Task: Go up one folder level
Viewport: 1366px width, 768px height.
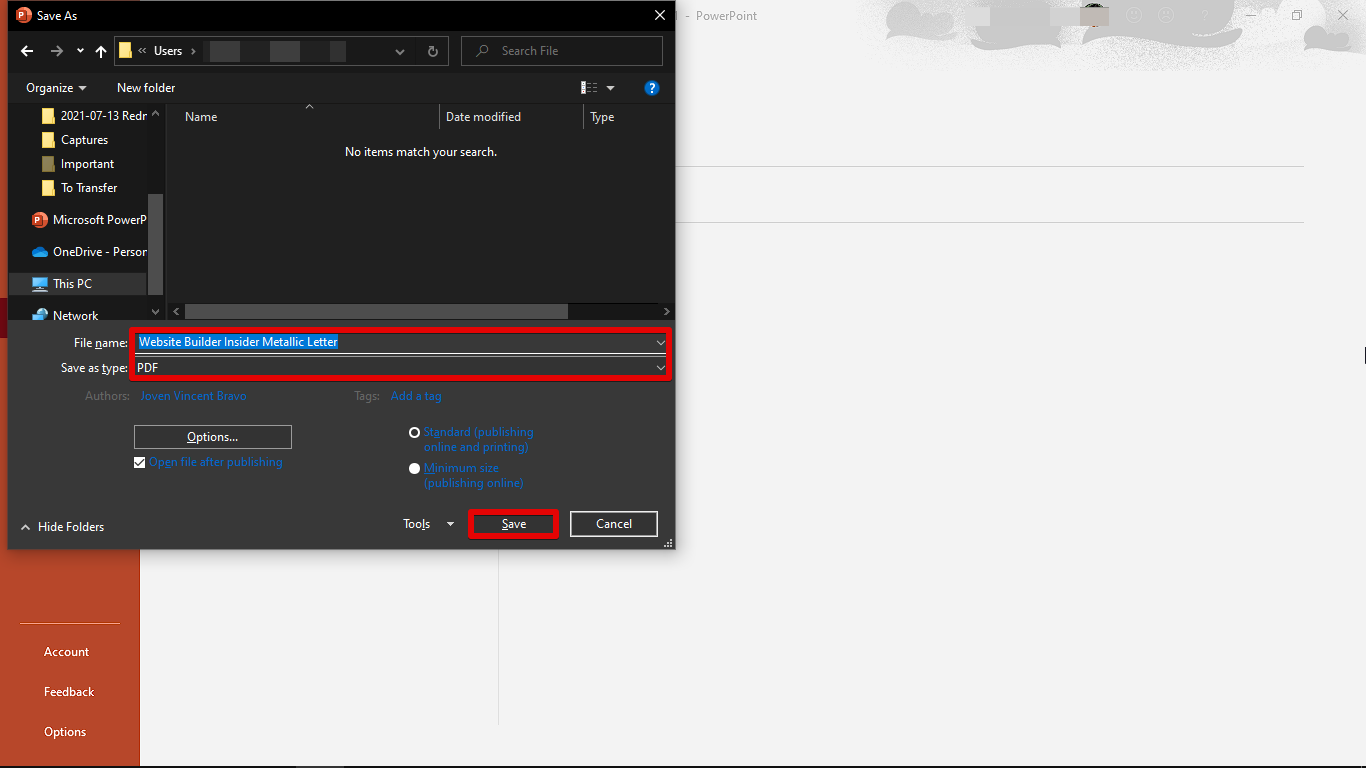Action: (x=100, y=51)
